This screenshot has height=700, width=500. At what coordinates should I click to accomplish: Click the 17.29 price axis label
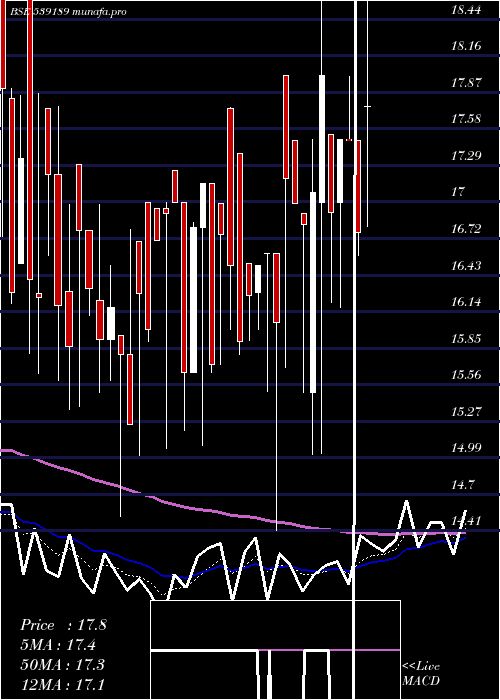(x=466, y=156)
